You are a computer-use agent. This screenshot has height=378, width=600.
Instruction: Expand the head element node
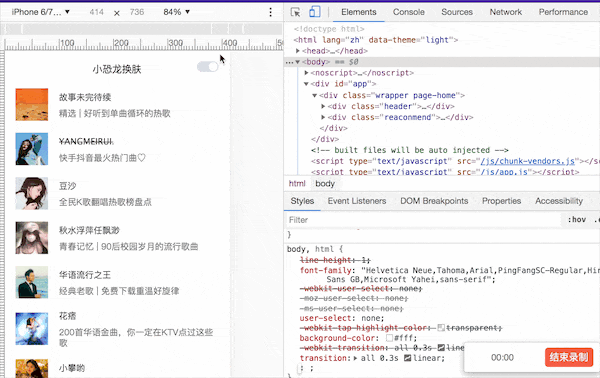tap(298, 51)
